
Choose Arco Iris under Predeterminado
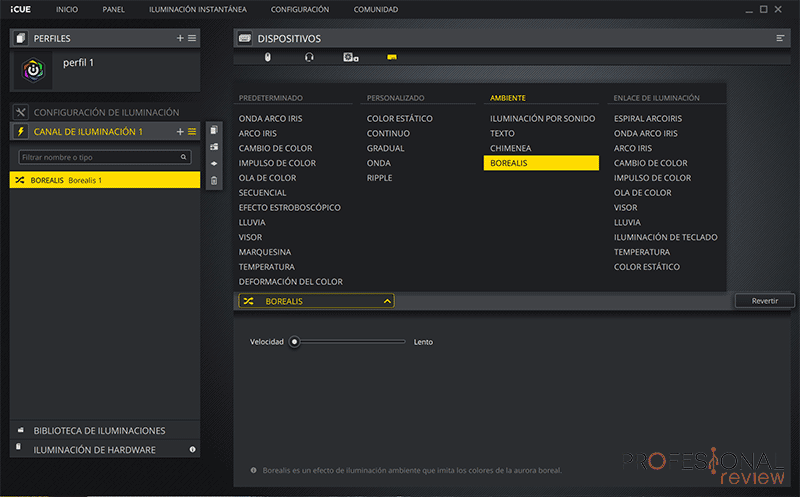click(x=258, y=133)
